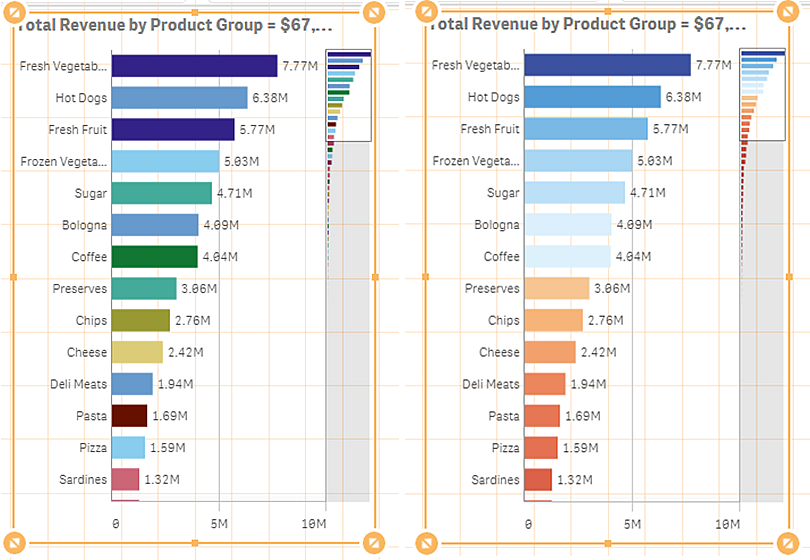Viewport: 810px width, 560px height.
Task: Click top edge square handle of left chart
Action: [195, 12]
